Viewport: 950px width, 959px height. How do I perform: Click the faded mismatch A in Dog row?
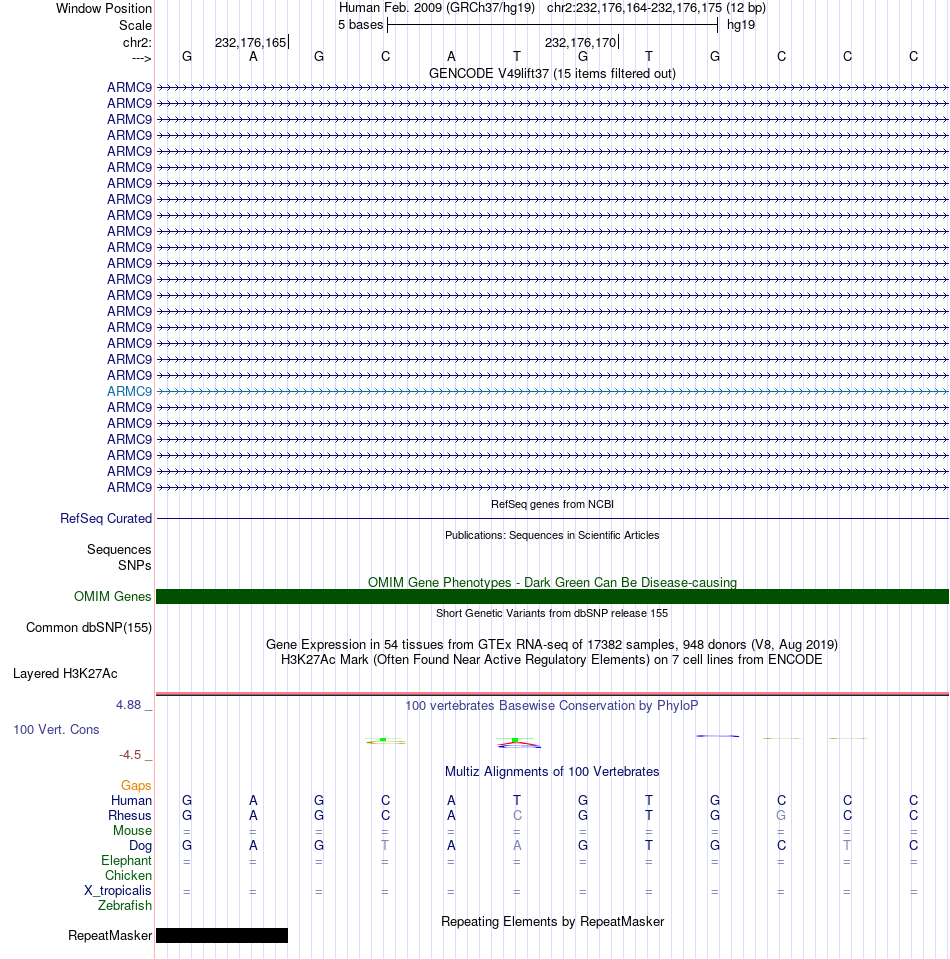click(x=517, y=846)
